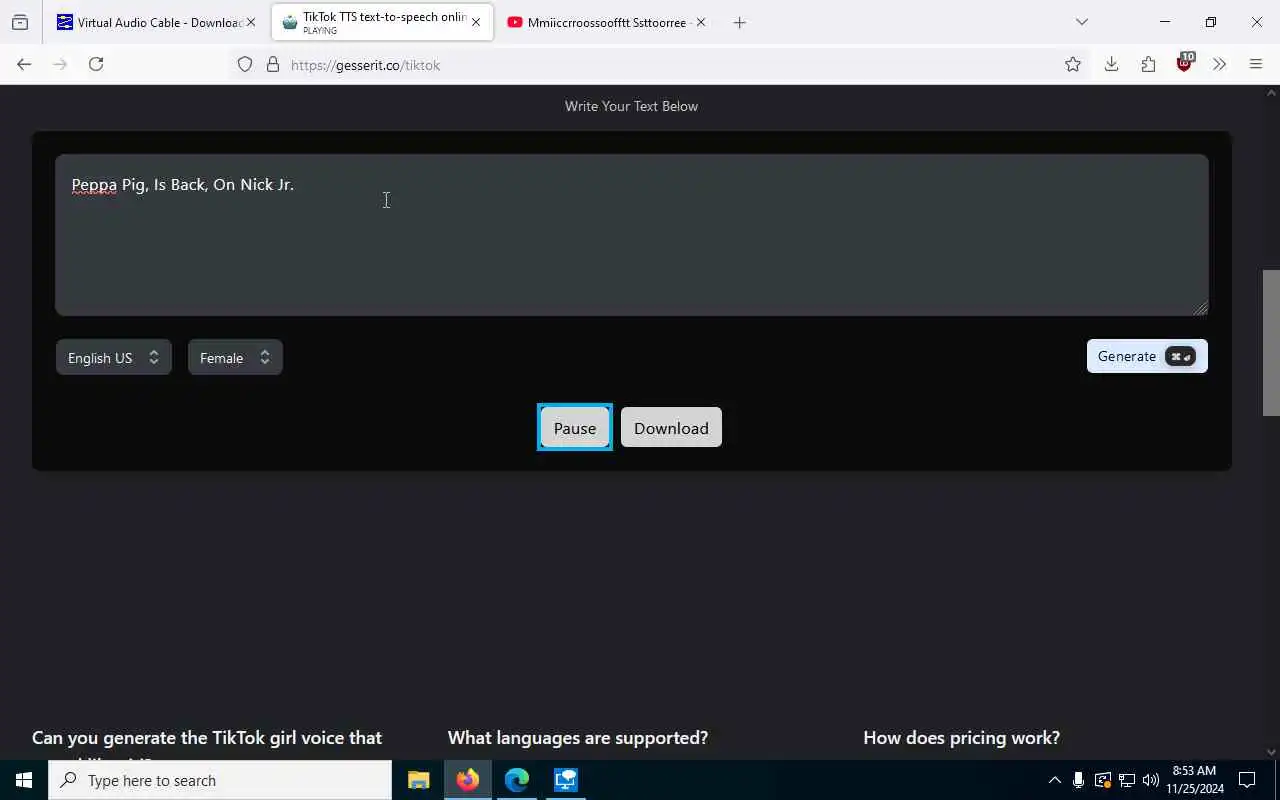
Task: Open the Female voice dropdown
Action: [x=235, y=357]
